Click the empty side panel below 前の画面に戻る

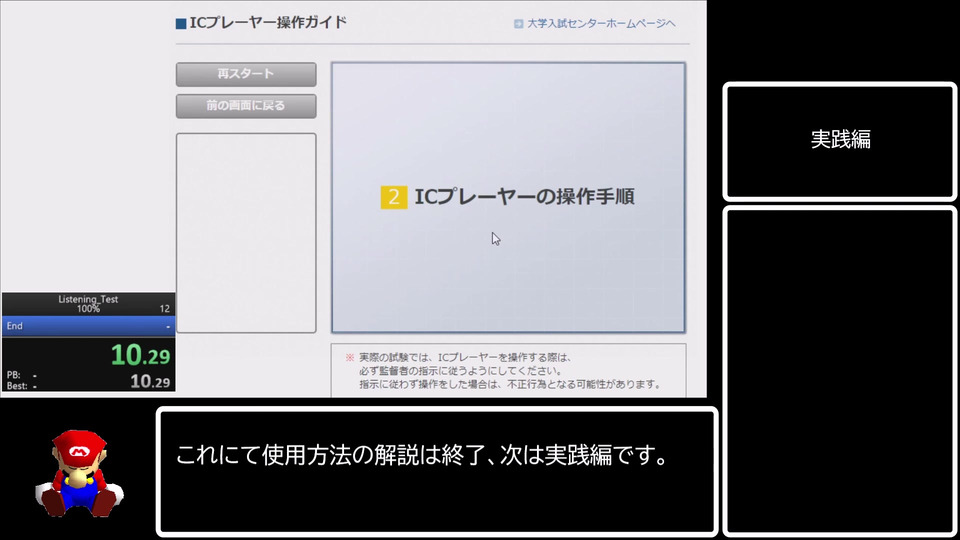[246, 233]
